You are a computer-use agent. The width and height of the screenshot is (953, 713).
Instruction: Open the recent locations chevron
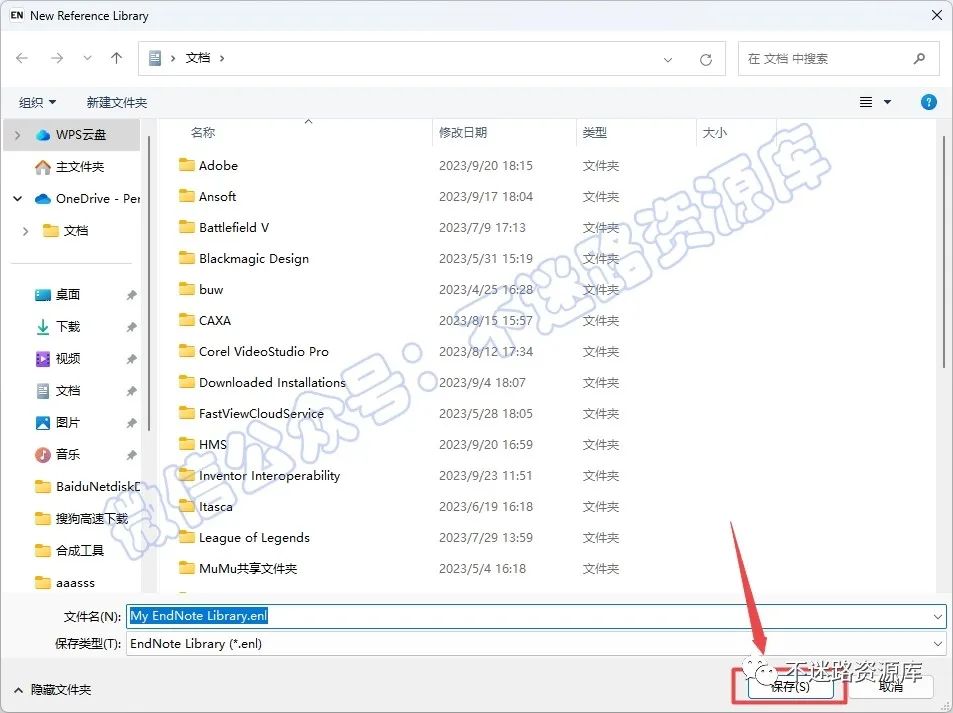click(x=87, y=58)
